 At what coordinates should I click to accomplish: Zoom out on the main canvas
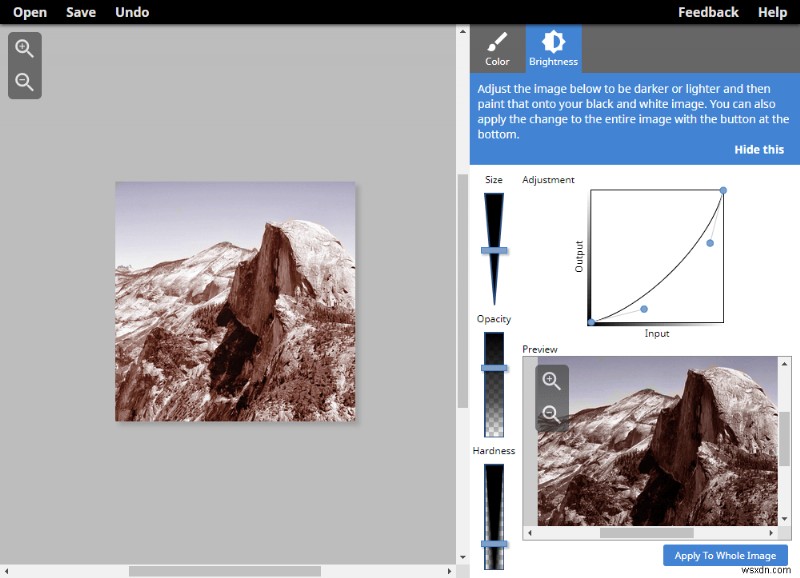pos(24,82)
